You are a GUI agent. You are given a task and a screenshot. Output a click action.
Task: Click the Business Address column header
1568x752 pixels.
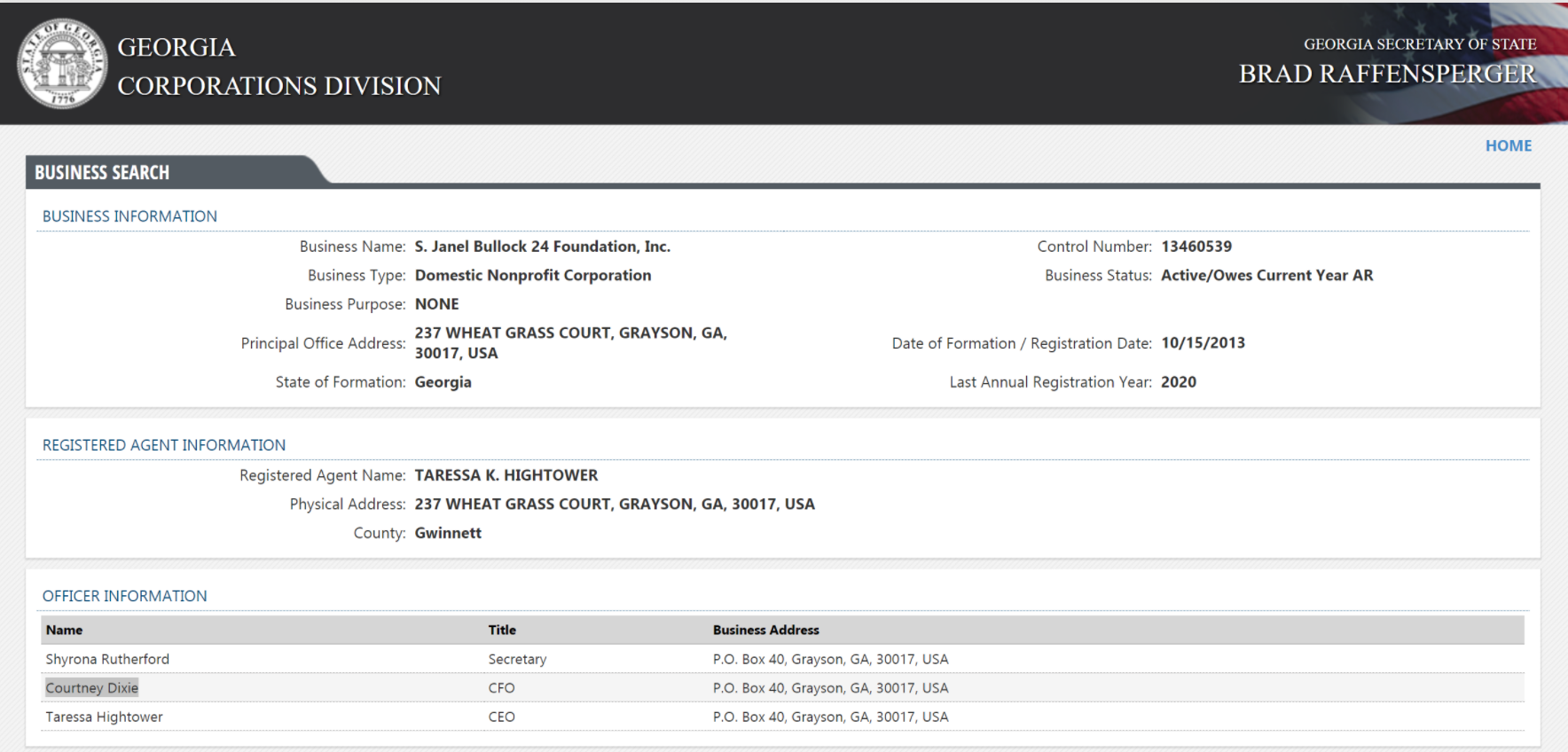(765, 630)
